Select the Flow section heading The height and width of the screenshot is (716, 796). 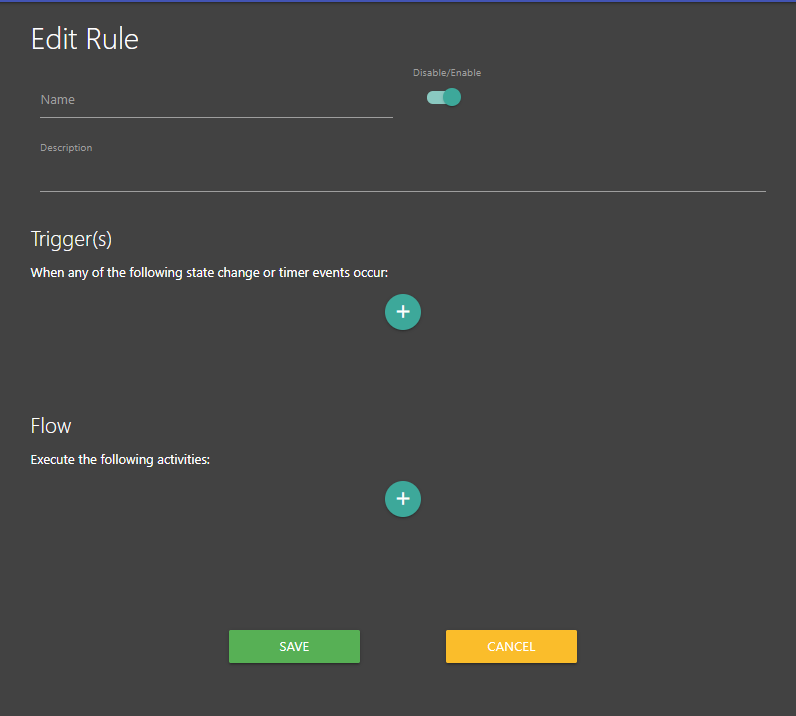[x=51, y=426]
